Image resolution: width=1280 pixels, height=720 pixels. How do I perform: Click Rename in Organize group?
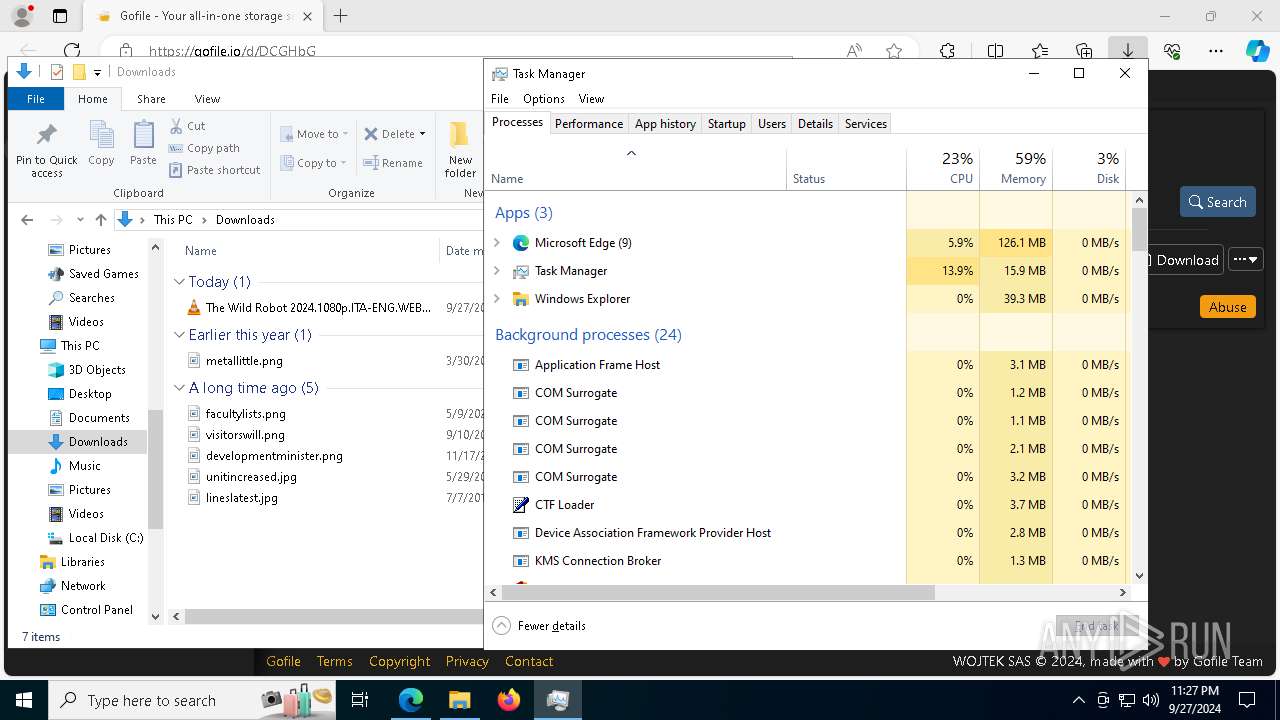pyautogui.click(x=393, y=163)
